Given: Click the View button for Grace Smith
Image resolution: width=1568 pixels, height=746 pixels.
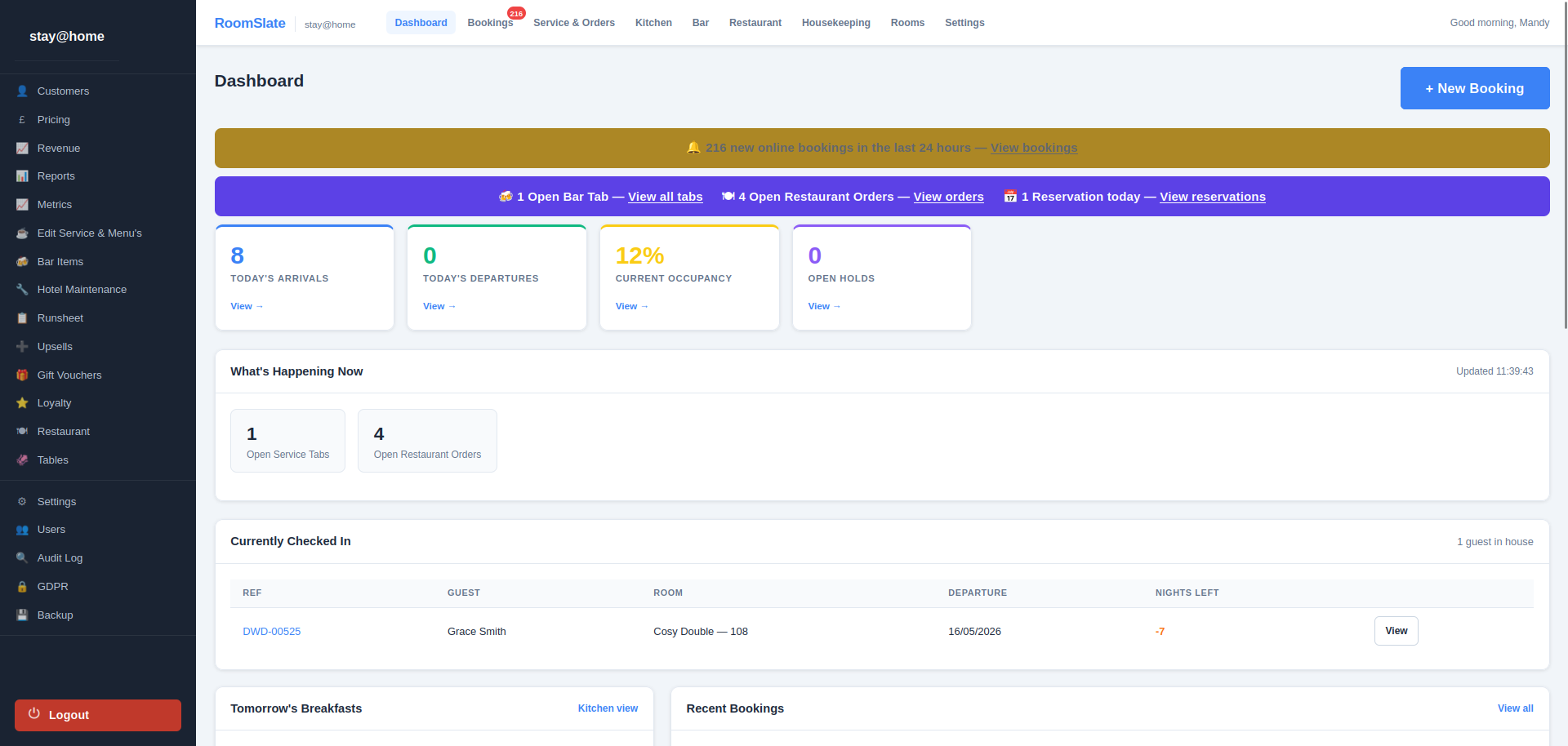Looking at the screenshot, I should (1396, 631).
